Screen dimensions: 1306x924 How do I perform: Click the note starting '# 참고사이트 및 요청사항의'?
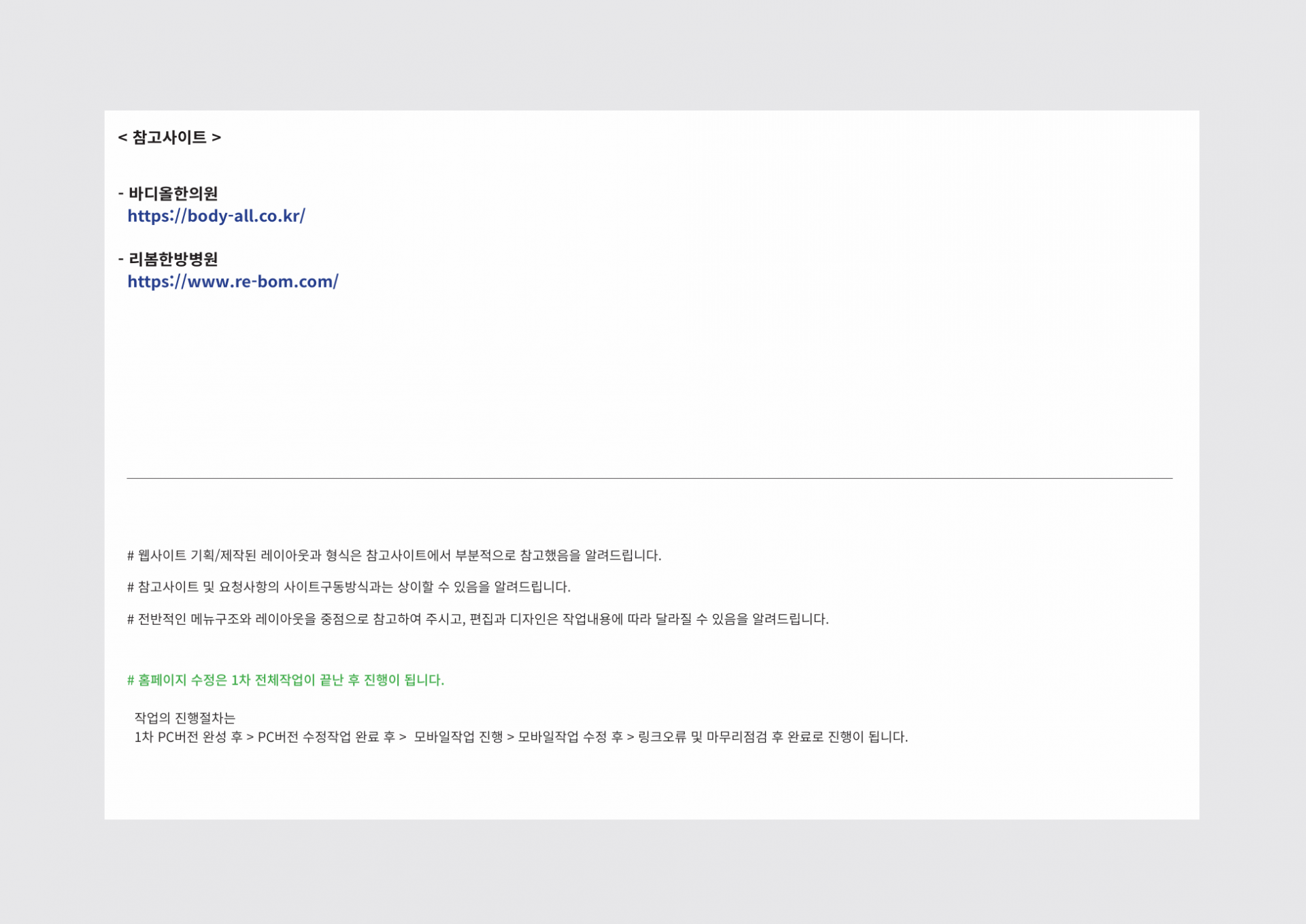pyautogui.click(x=348, y=587)
